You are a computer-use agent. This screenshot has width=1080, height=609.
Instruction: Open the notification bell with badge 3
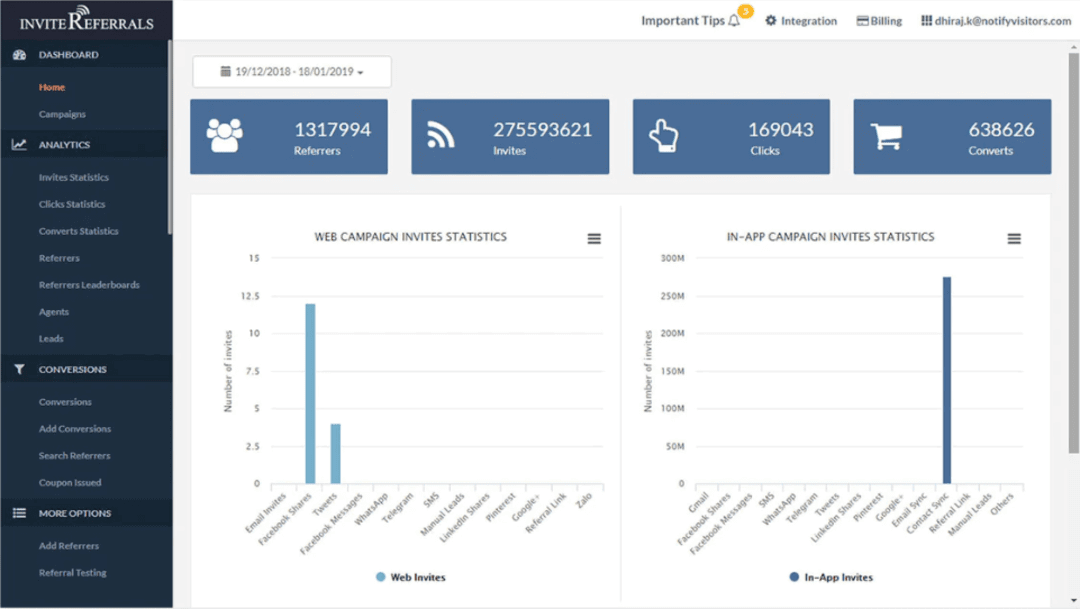pos(737,18)
